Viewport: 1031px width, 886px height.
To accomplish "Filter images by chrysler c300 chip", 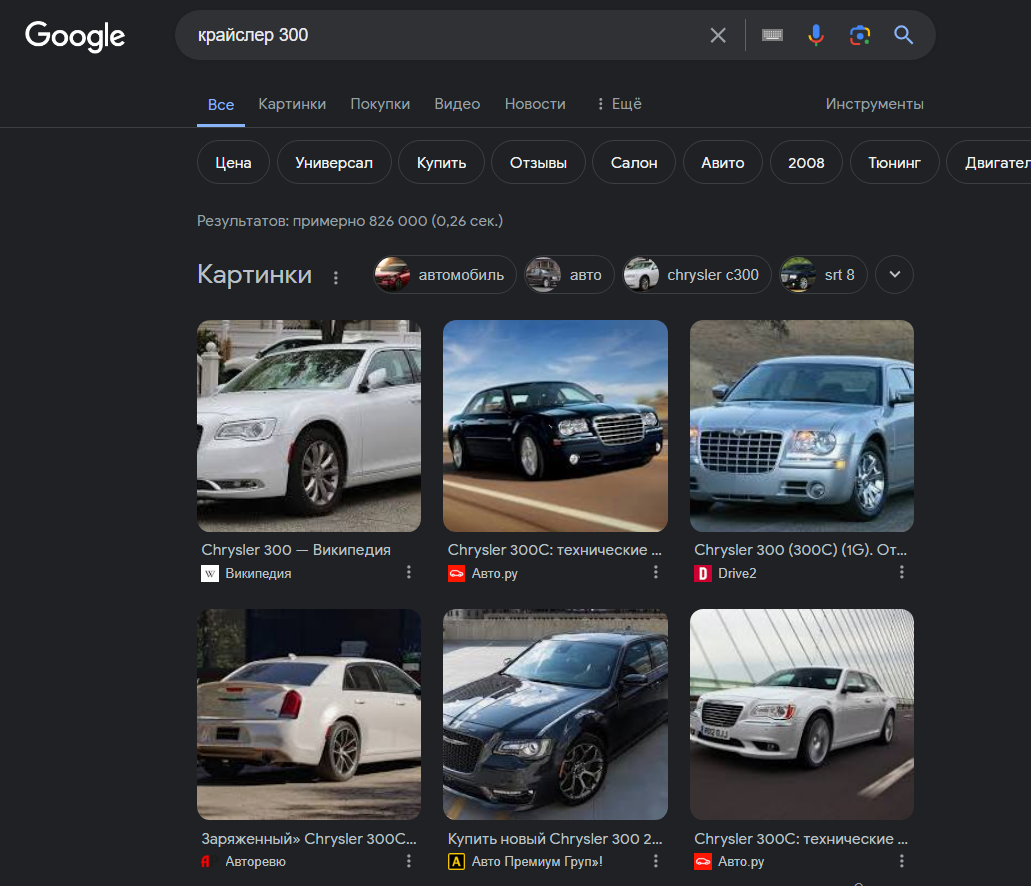I will coord(697,275).
